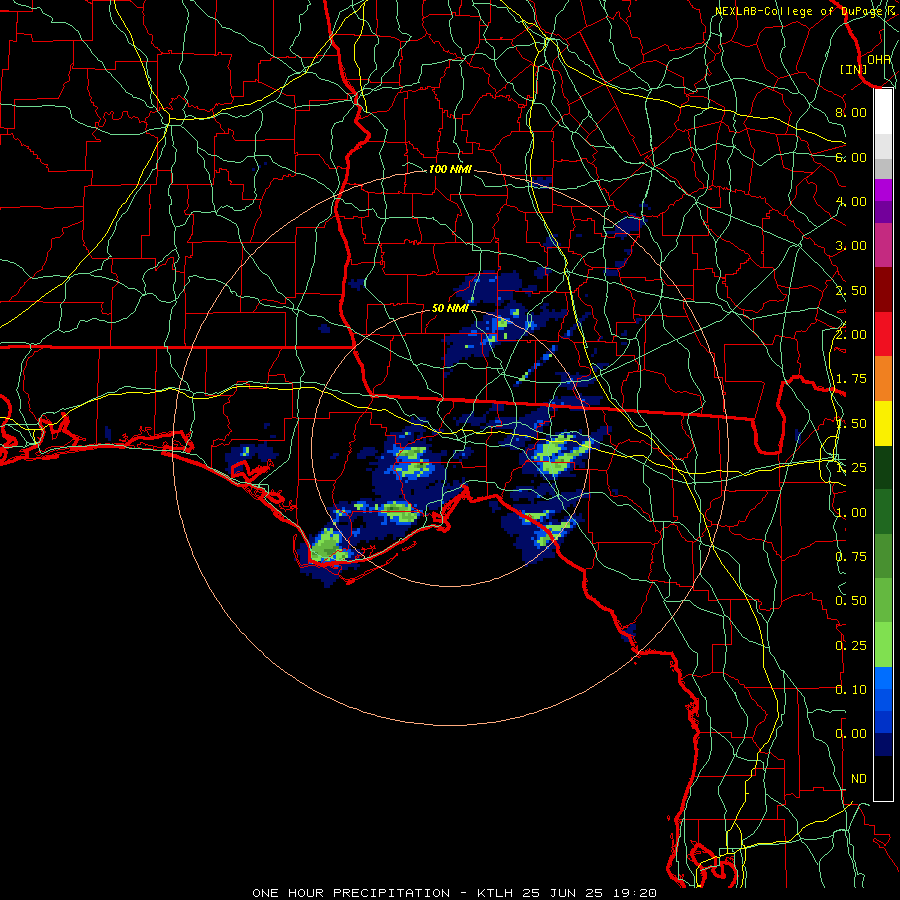Select the dark green swatch beside 1.25
The height and width of the screenshot is (900, 900).
[883, 468]
